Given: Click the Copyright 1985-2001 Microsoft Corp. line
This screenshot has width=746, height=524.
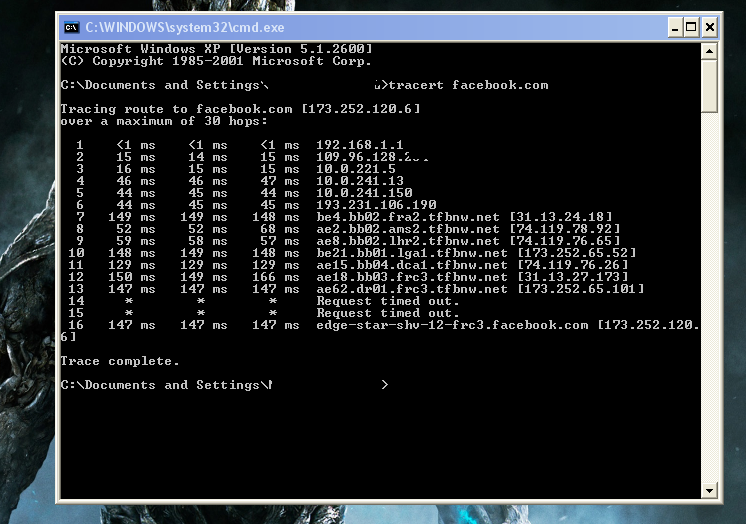Looking at the screenshot, I should pos(216,61).
